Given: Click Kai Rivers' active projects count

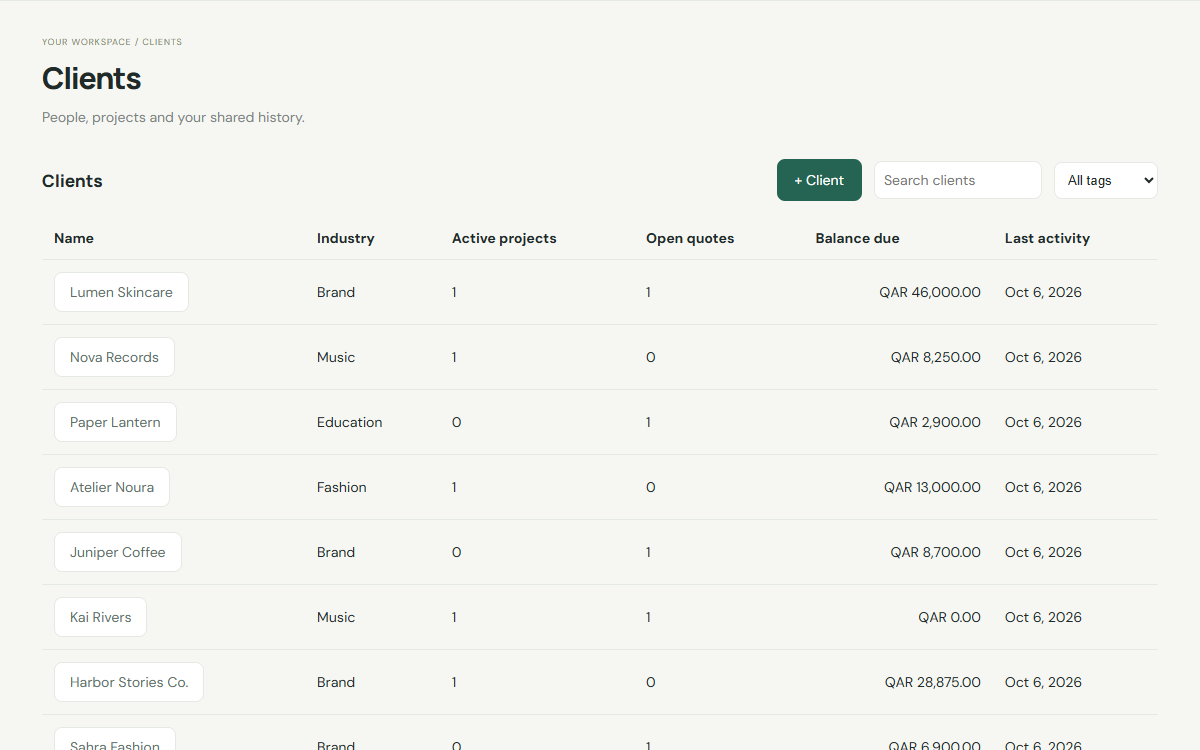Looking at the screenshot, I should click(454, 617).
